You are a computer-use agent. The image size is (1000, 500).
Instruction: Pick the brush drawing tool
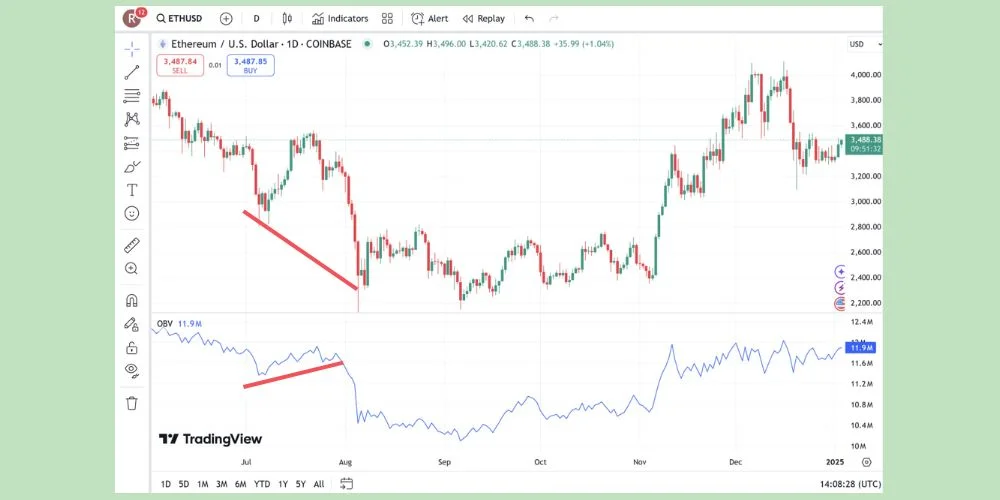[132, 166]
